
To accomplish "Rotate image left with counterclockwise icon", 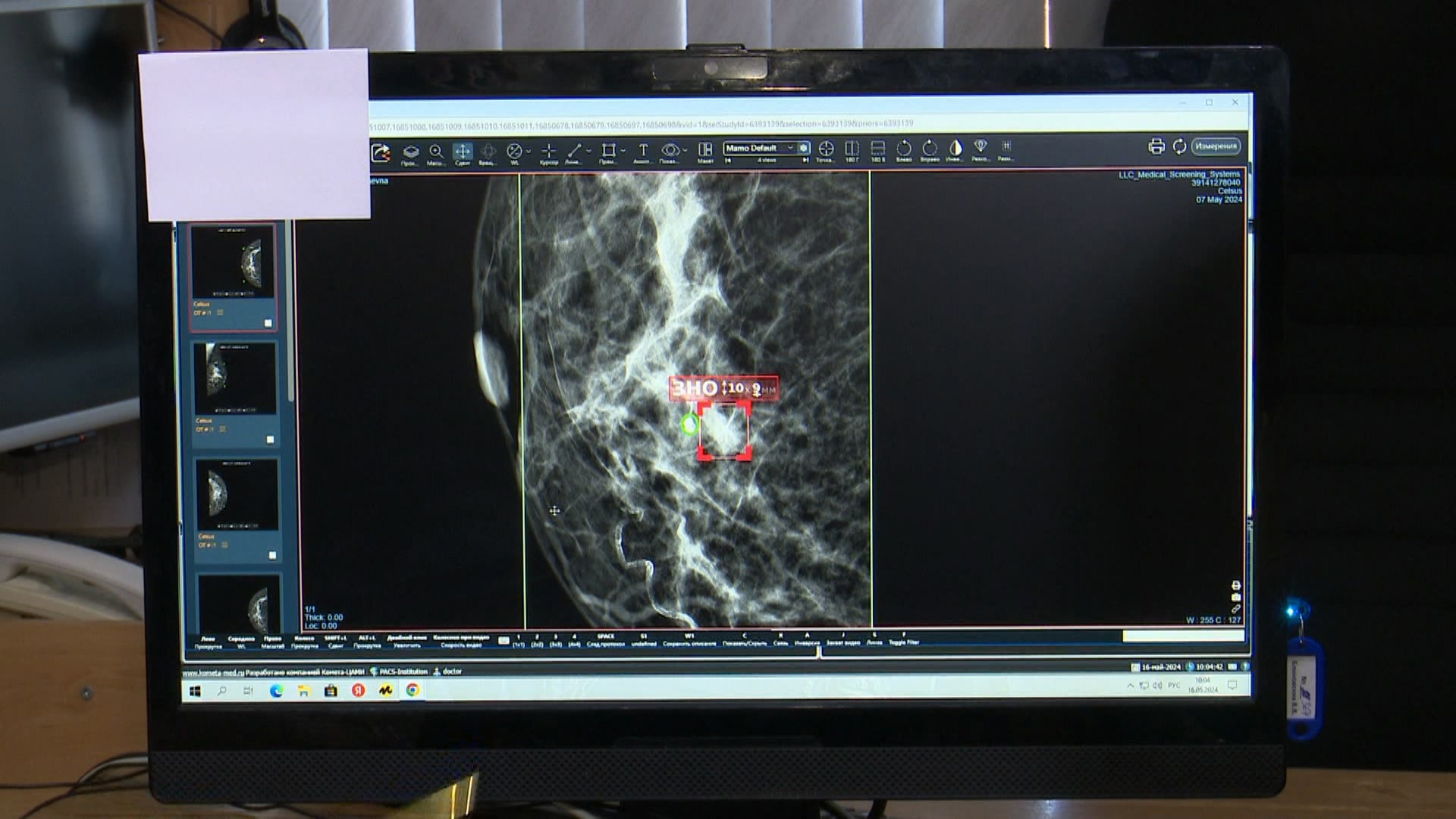I will [x=904, y=148].
